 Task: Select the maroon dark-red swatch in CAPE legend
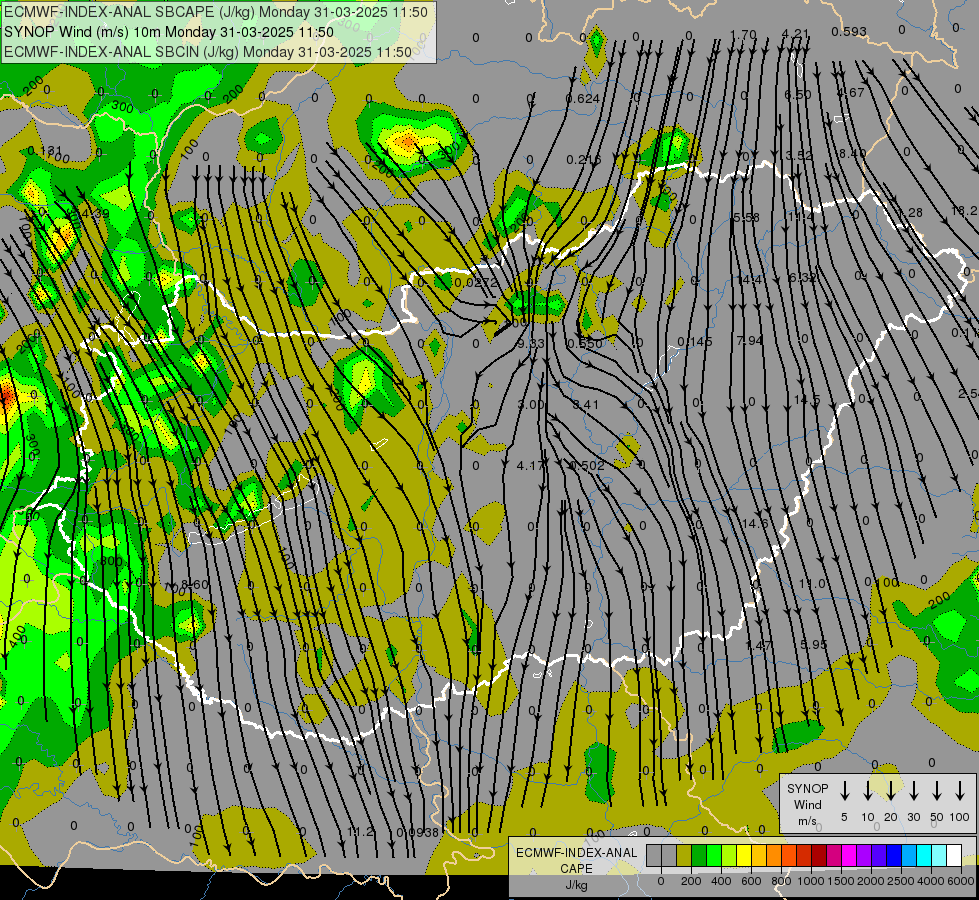click(x=819, y=856)
